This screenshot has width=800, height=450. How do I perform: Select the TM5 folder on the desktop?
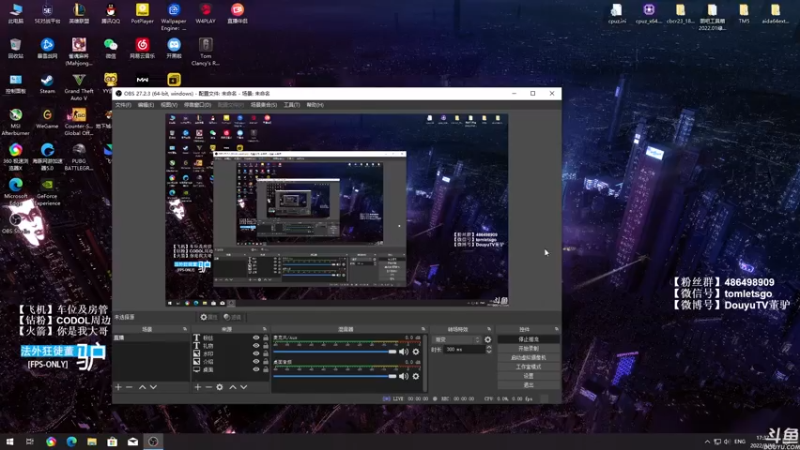744,14
